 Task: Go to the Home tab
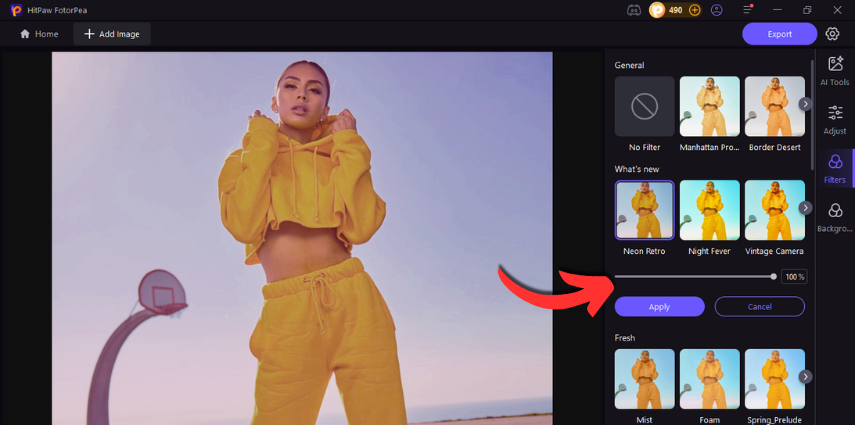[39, 34]
